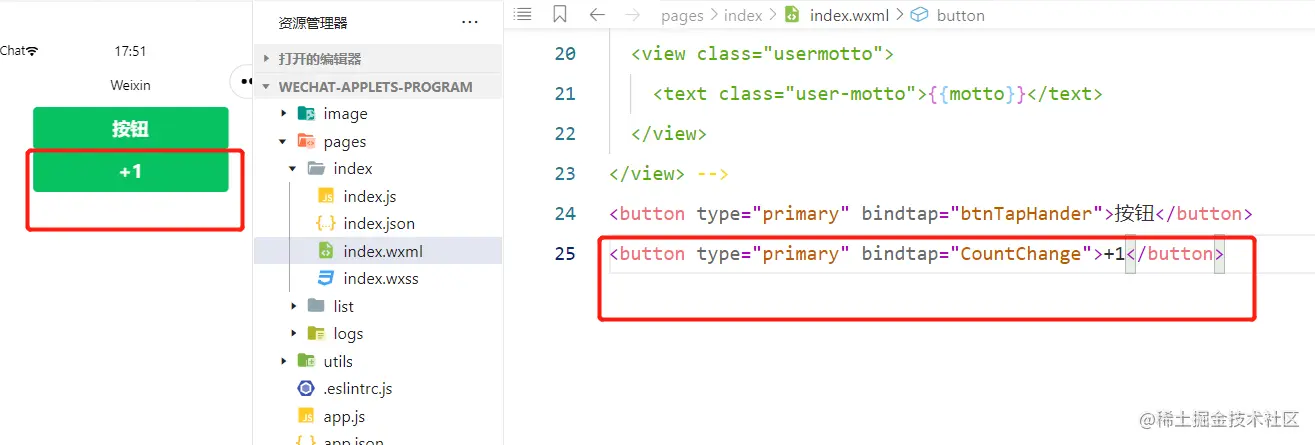Open index.json file
Screen dimensions: 1315x445
coord(378,224)
